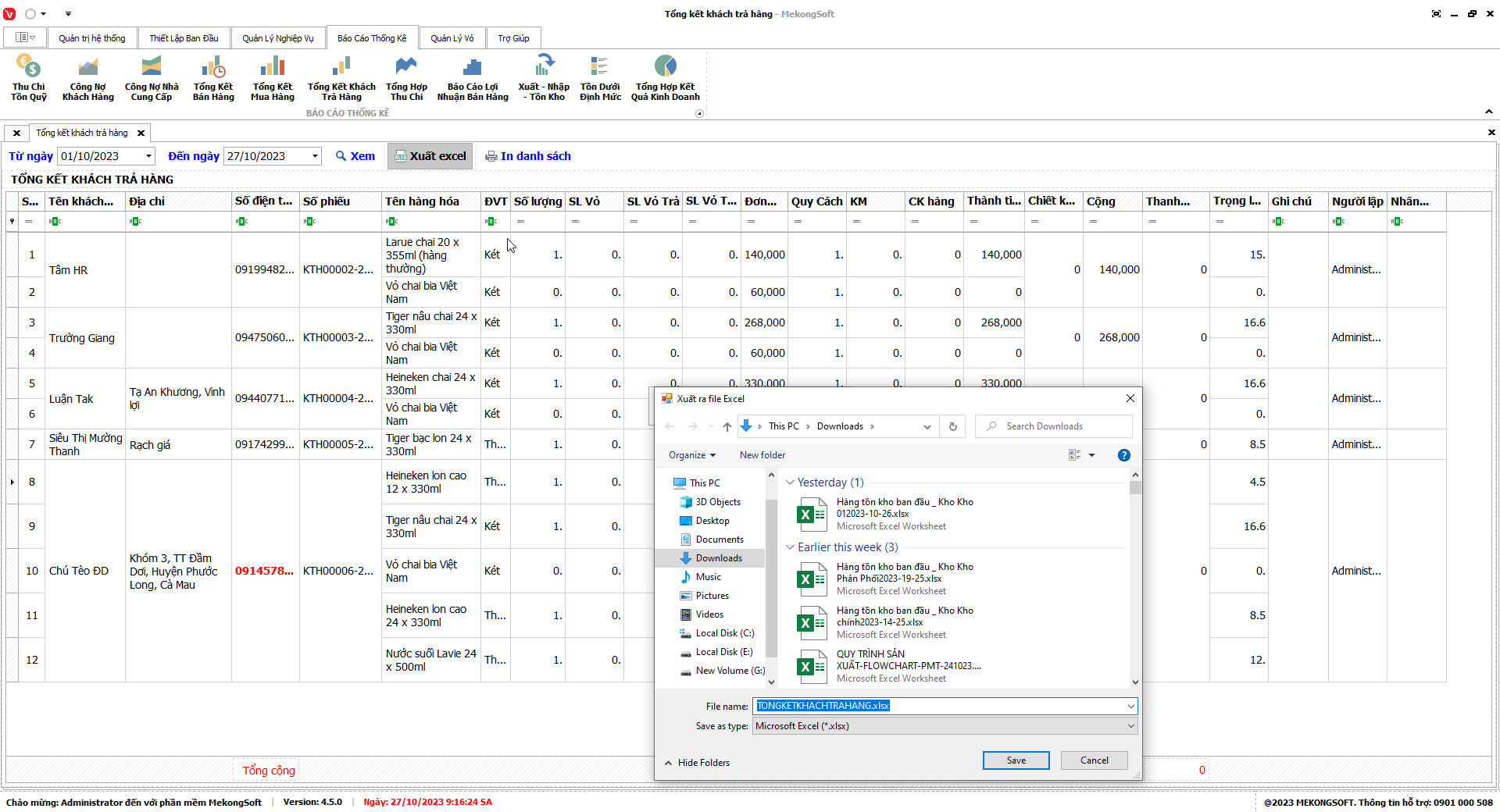Expand the Save as type dropdown
Viewport: 1500px width, 812px height.
click(x=1130, y=726)
